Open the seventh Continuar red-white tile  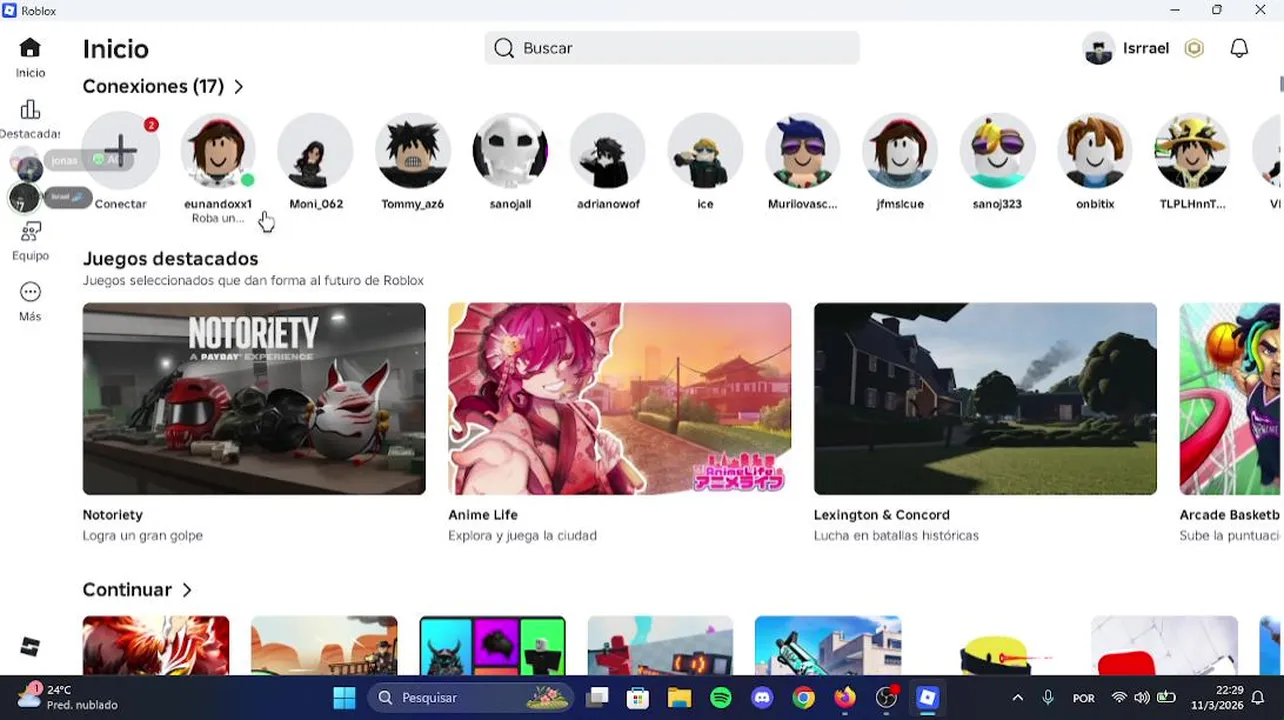coord(1164,646)
